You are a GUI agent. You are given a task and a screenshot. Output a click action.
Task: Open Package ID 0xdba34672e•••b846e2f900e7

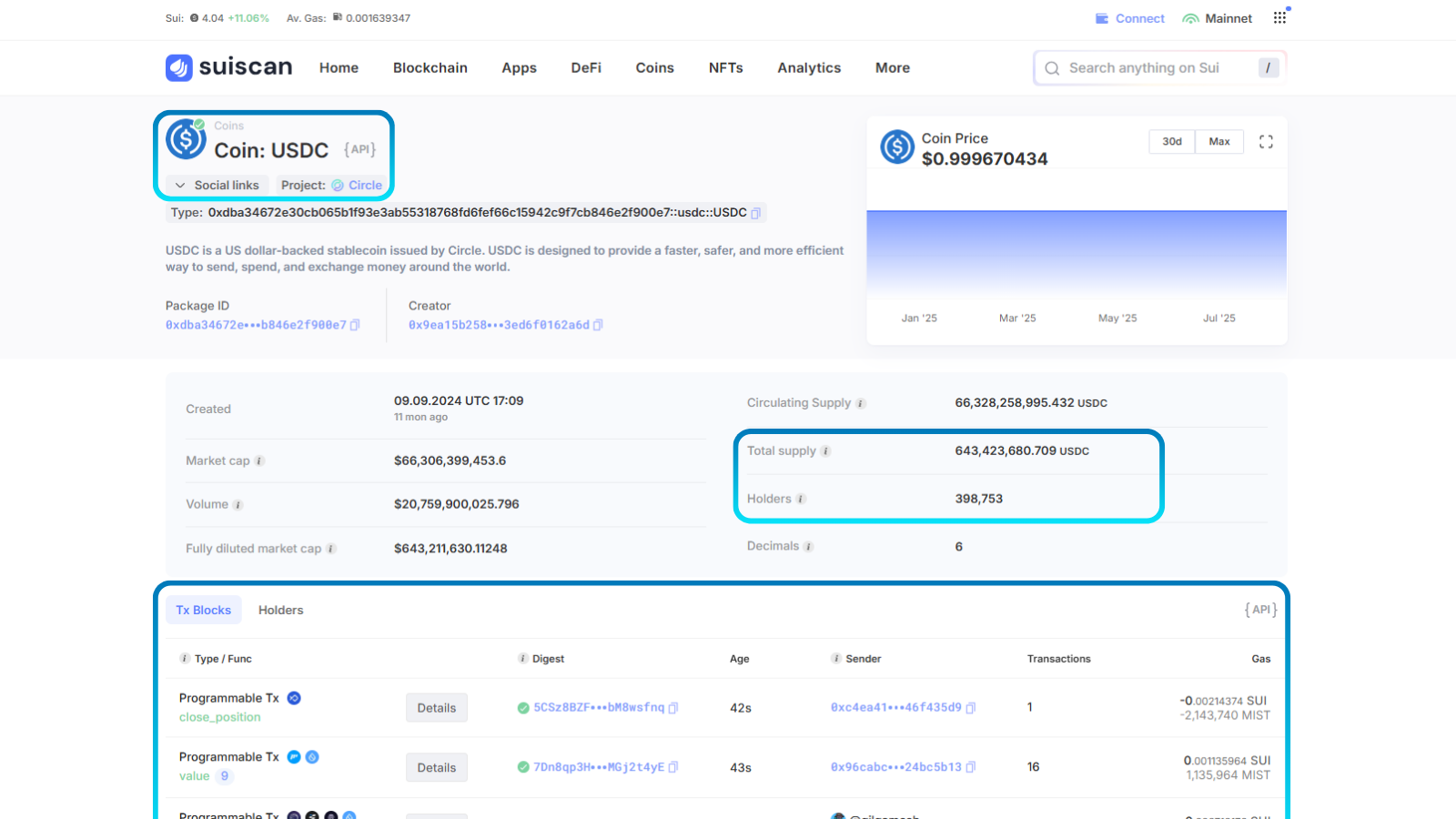256,325
